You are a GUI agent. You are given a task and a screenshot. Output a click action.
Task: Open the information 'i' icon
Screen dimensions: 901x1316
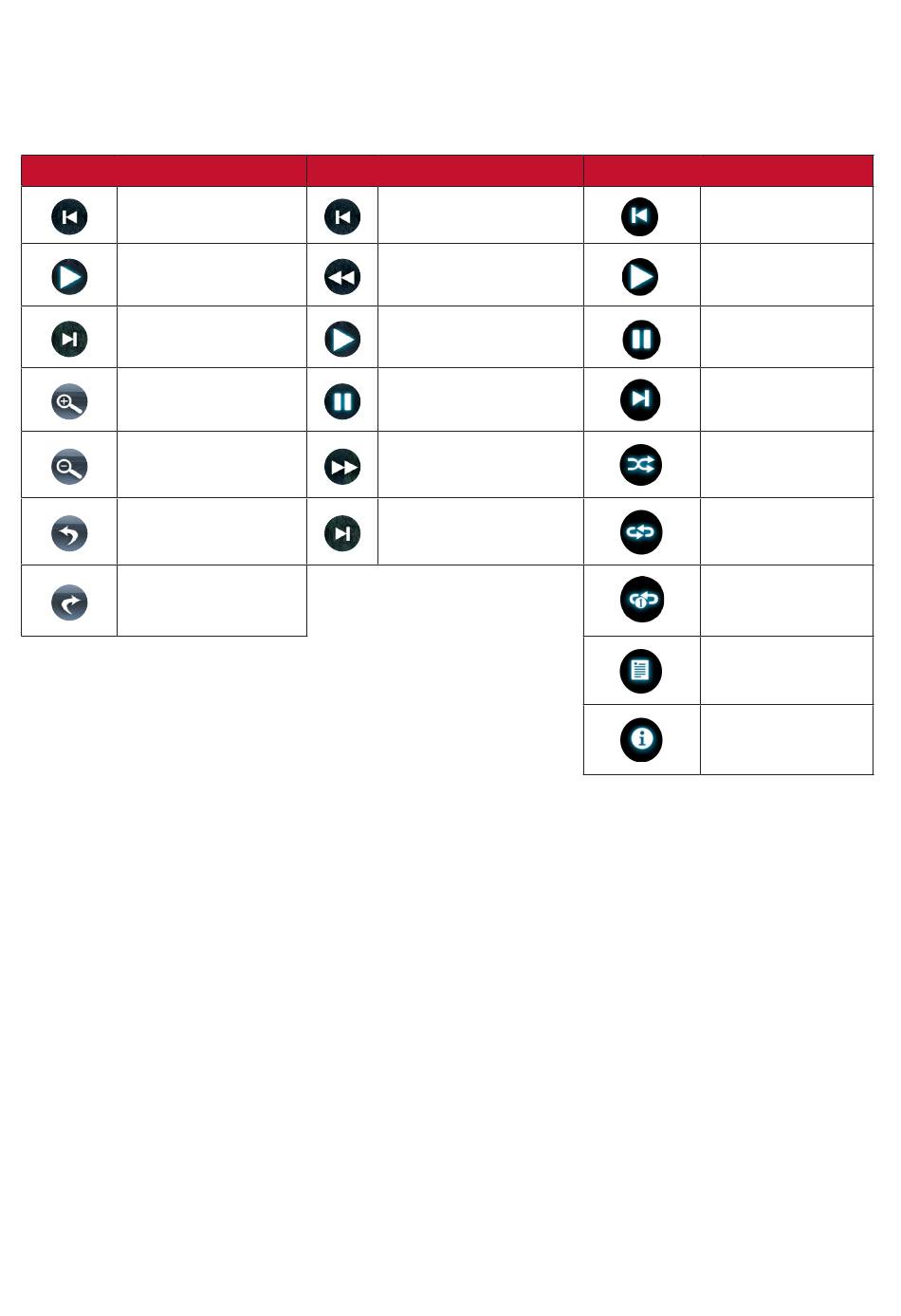pyautogui.click(x=641, y=739)
